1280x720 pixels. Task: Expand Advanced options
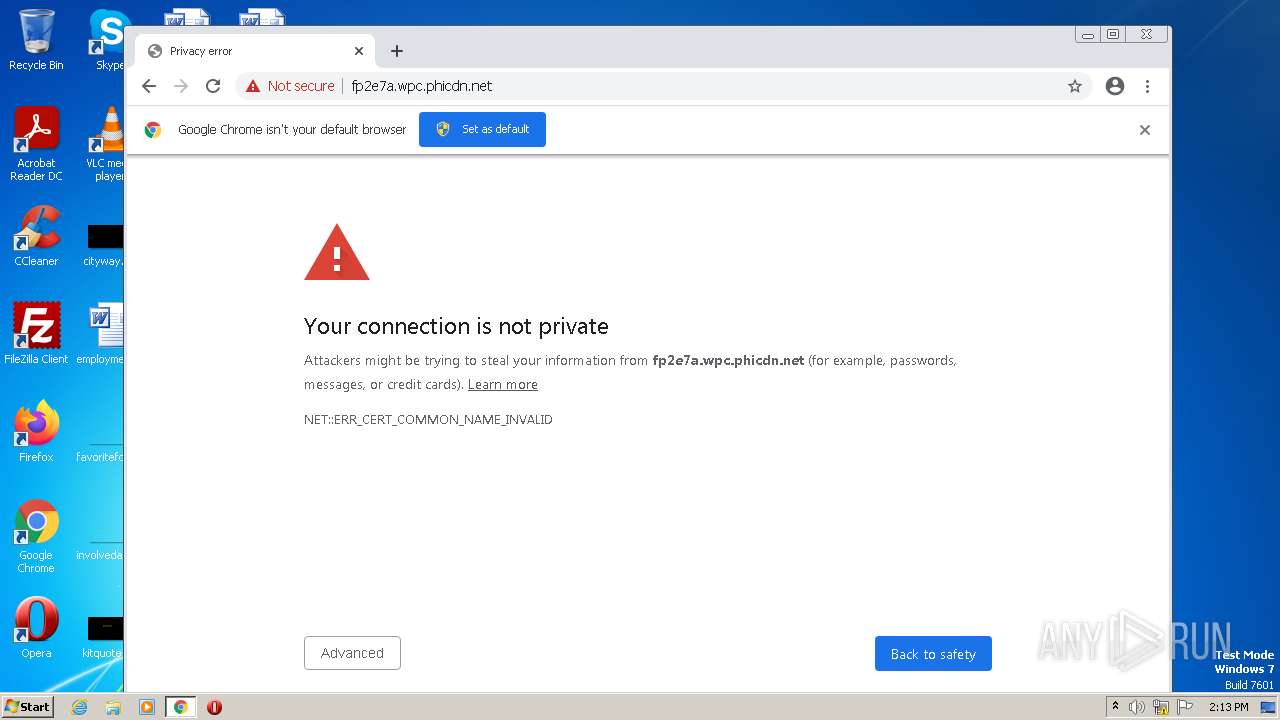tap(352, 653)
